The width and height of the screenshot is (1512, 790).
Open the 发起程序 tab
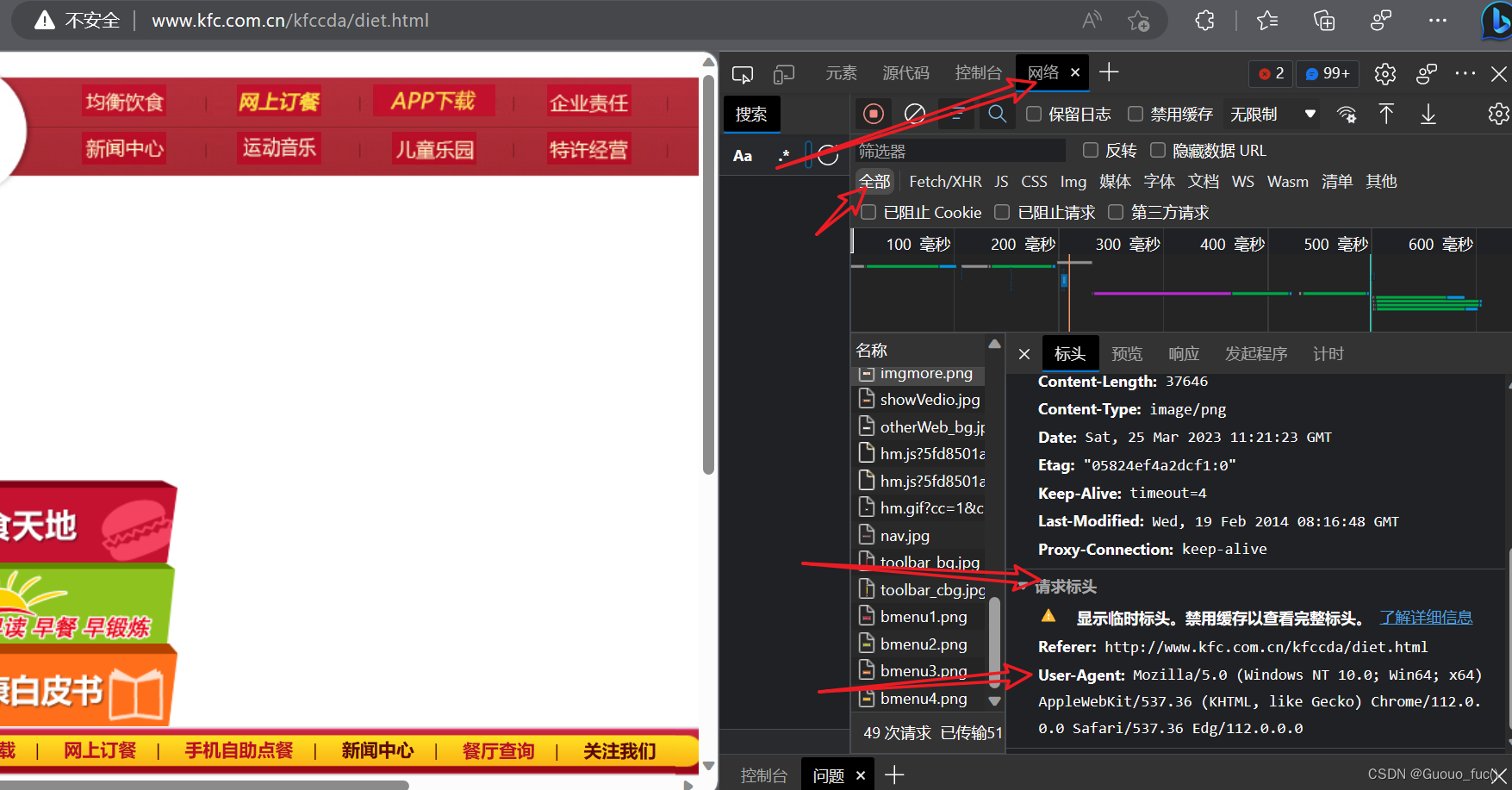(1256, 354)
